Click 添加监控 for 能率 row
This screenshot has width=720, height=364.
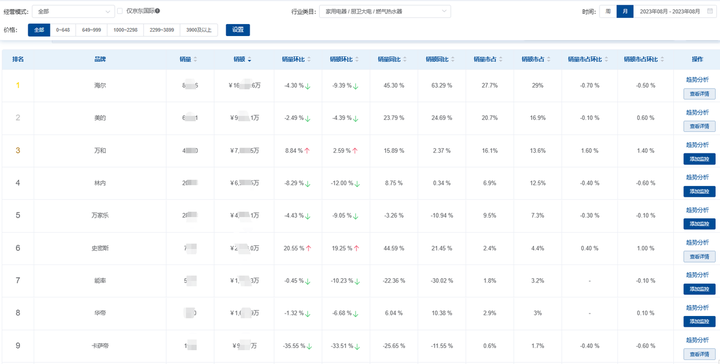point(699,289)
